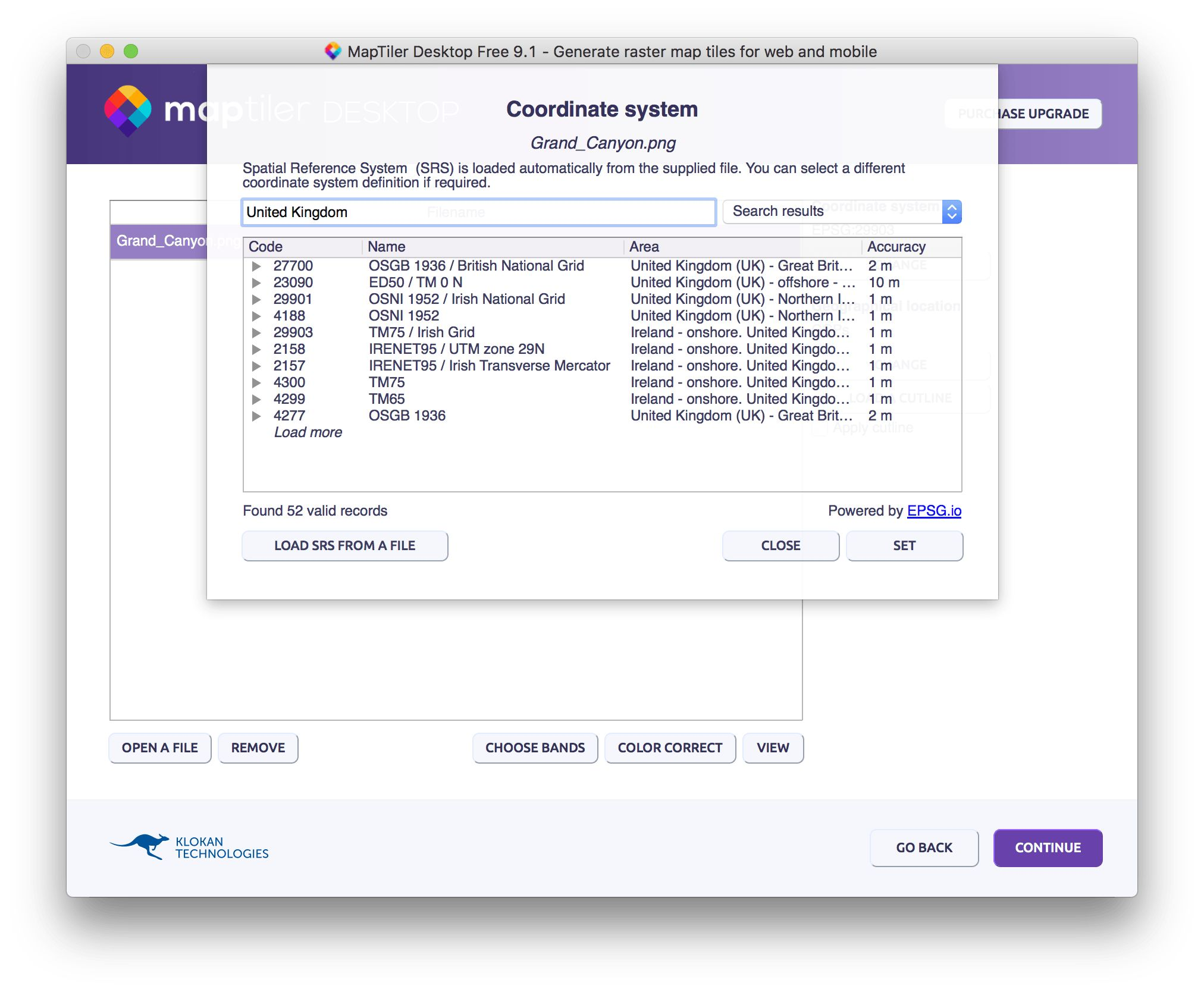Open the Search results dropdown
Image resolution: width=1204 pixels, height=992 pixels.
[841, 212]
